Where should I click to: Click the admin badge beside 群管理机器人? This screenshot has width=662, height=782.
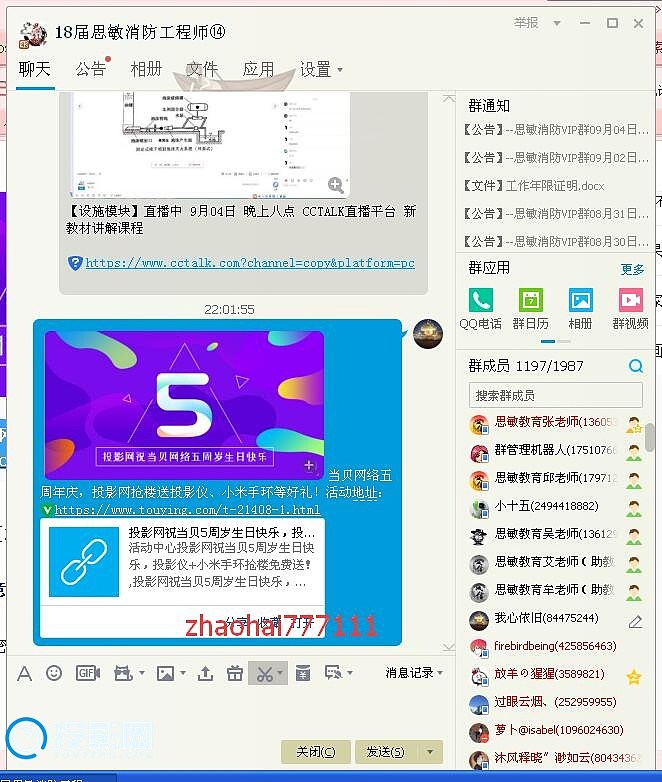[x=634, y=453]
